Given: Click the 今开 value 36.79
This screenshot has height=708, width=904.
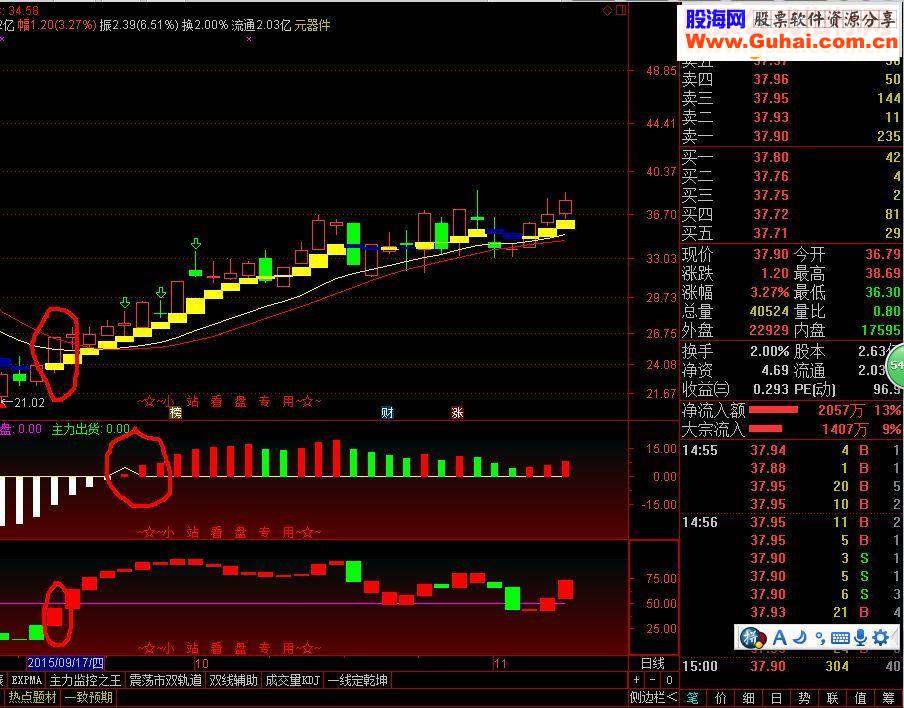Looking at the screenshot, I should [x=883, y=254].
